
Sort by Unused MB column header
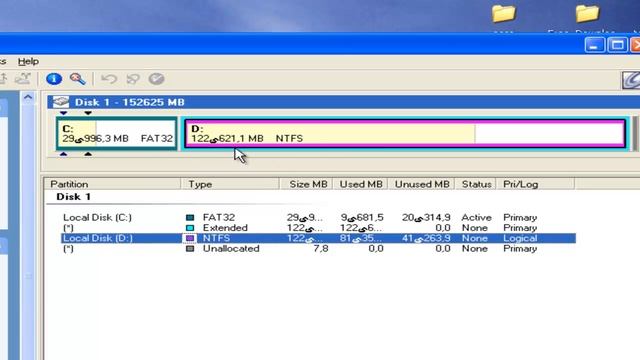tap(421, 184)
